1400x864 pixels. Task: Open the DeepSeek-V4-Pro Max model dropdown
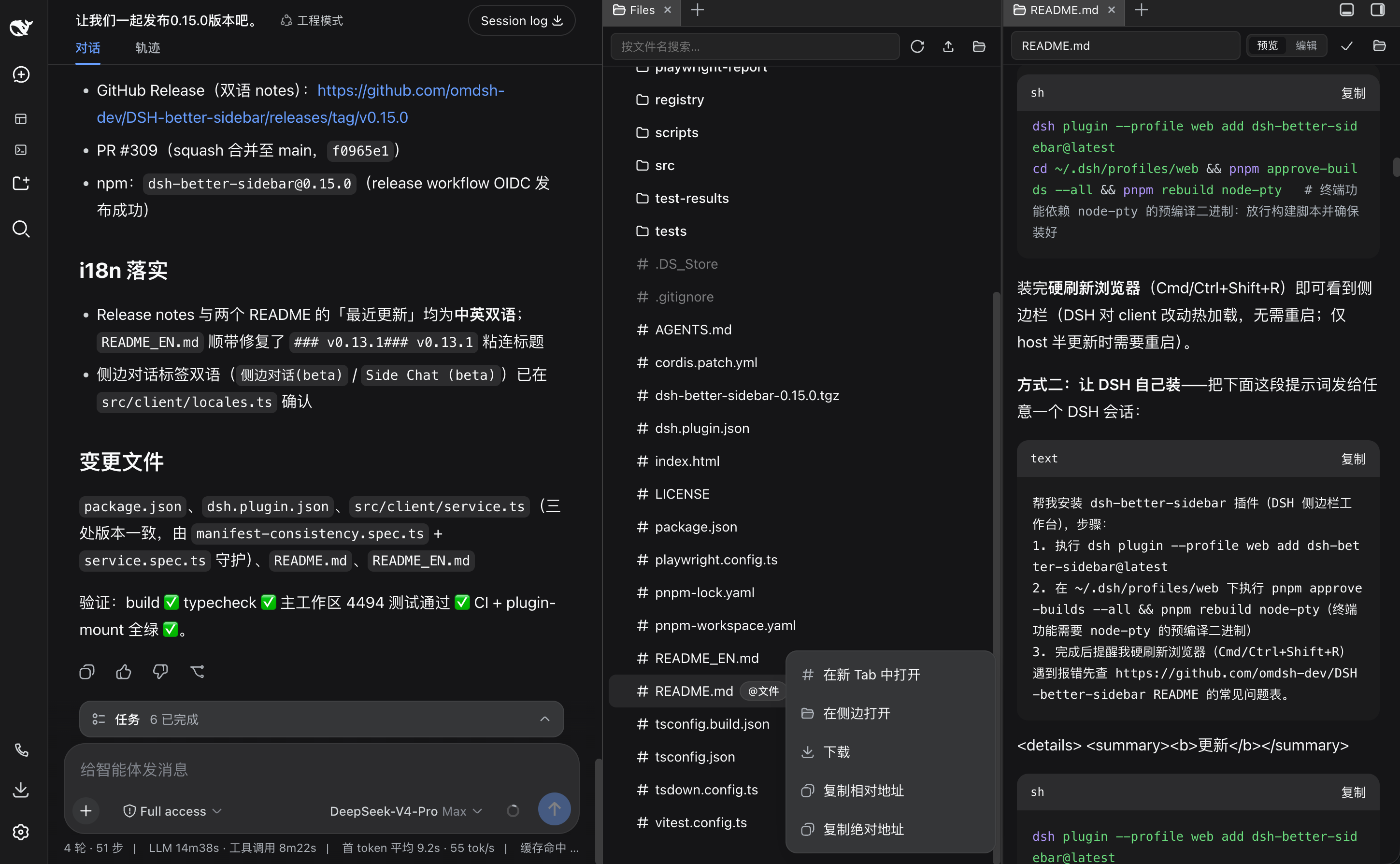tap(407, 811)
